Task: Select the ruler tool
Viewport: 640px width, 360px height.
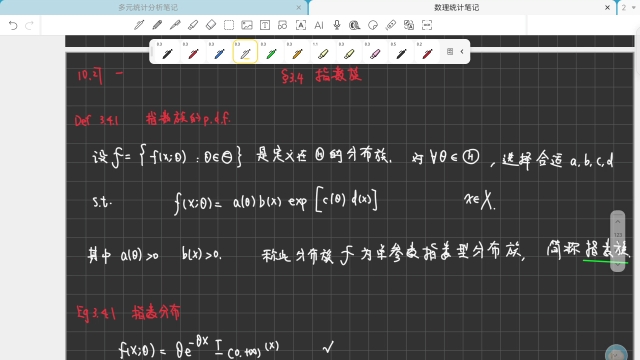Action: [391, 25]
